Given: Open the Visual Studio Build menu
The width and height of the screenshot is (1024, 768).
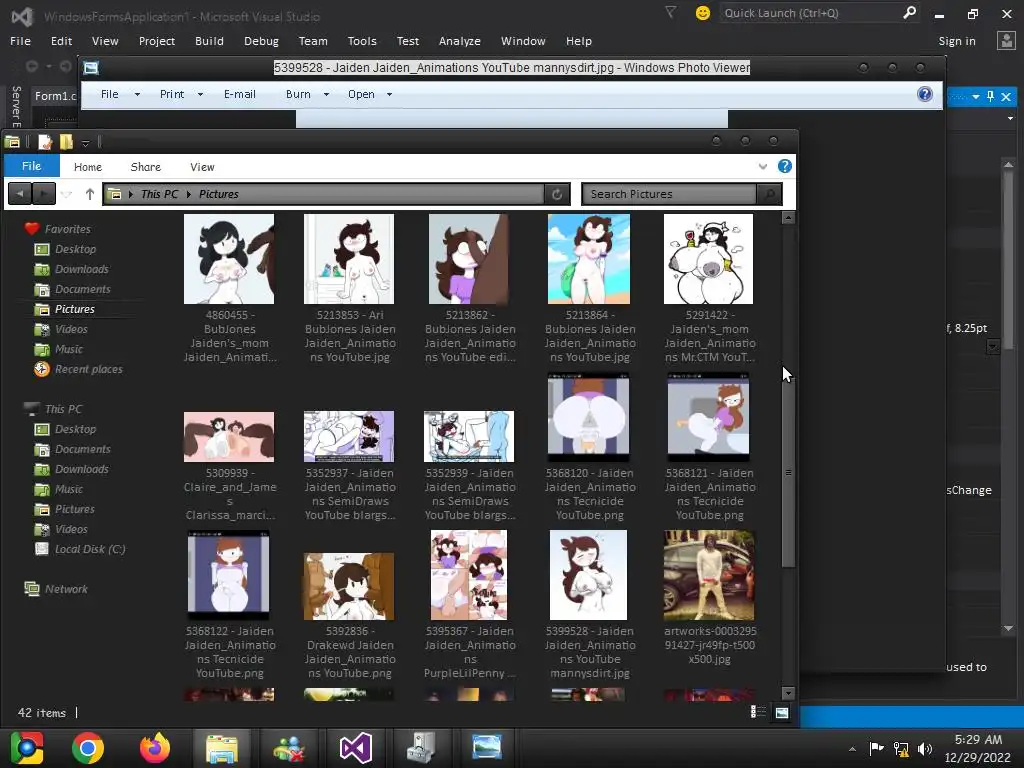Looking at the screenshot, I should (x=209, y=41).
